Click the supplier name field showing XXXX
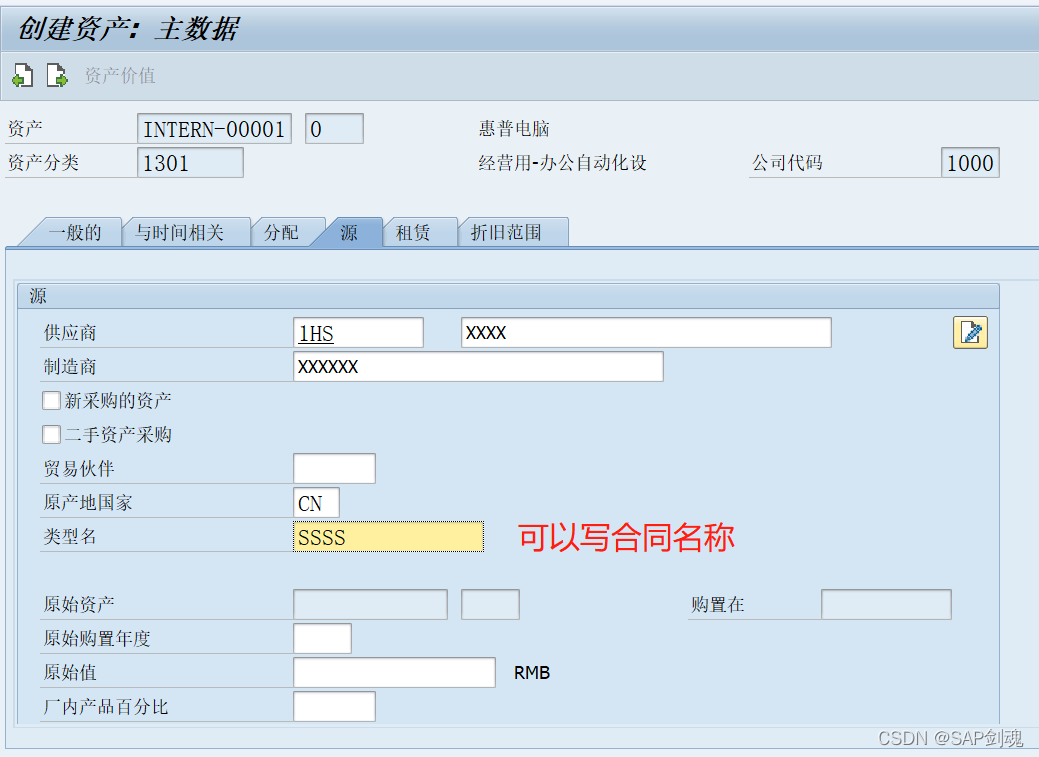This screenshot has width=1039, height=757. 646,333
